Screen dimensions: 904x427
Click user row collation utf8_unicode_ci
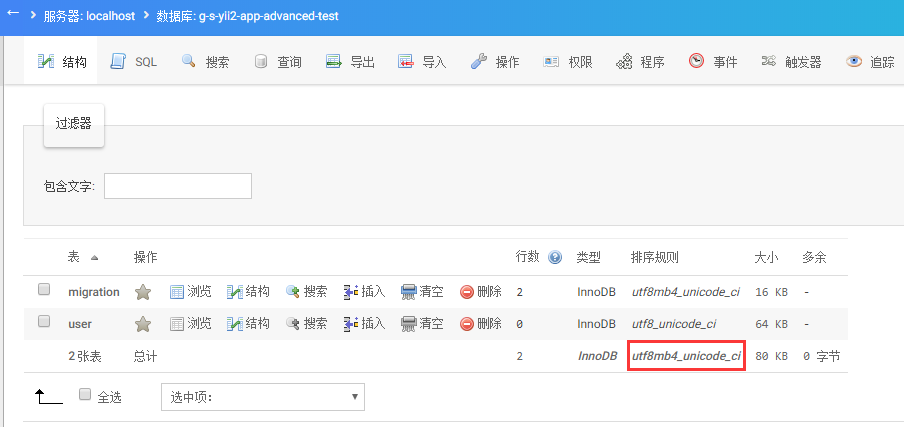pyautogui.click(x=674, y=324)
